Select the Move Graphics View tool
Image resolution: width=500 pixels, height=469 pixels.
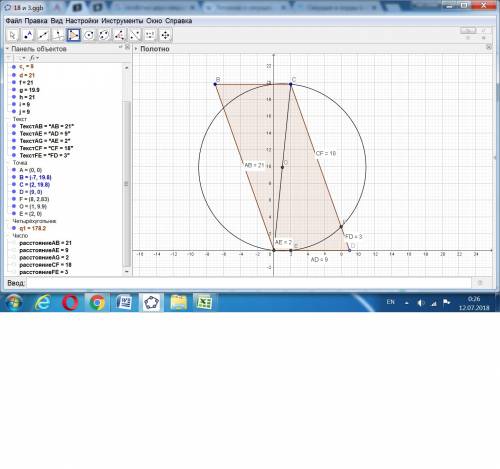tap(165, 35)
